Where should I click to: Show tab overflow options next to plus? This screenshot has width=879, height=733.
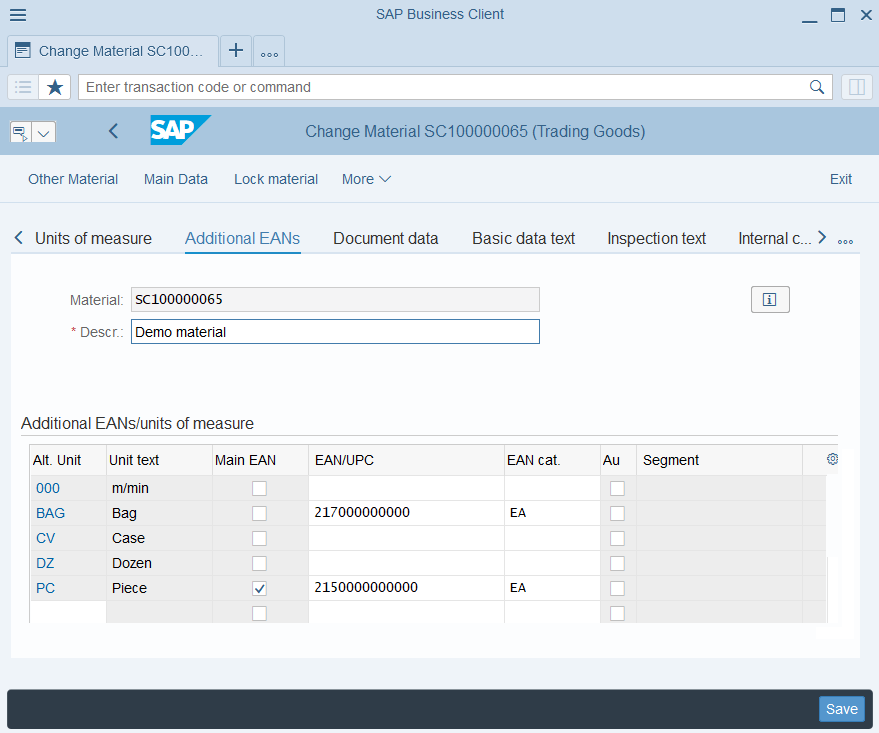(x=269, y=52)
